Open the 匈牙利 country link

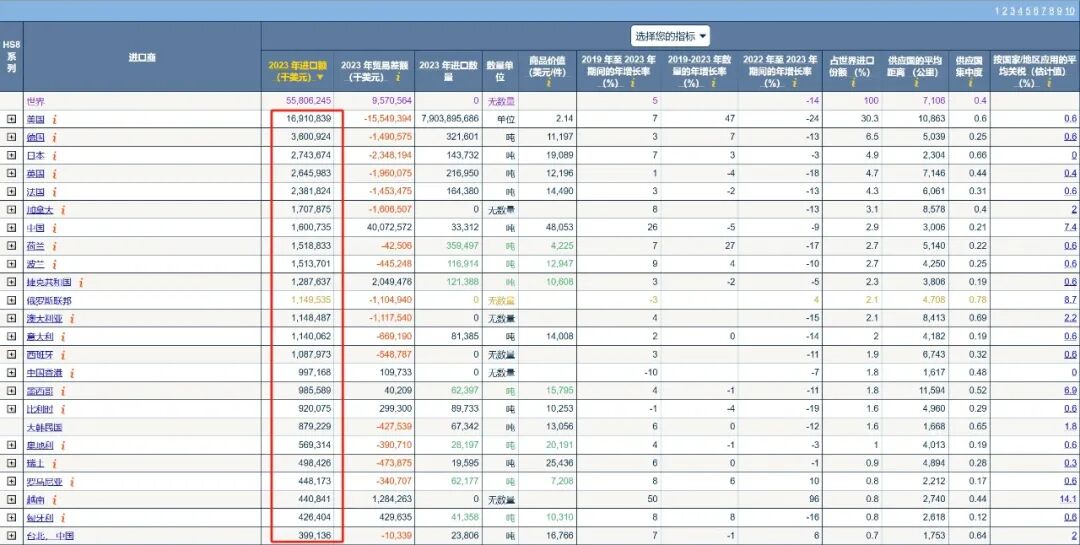click(40, 517)
